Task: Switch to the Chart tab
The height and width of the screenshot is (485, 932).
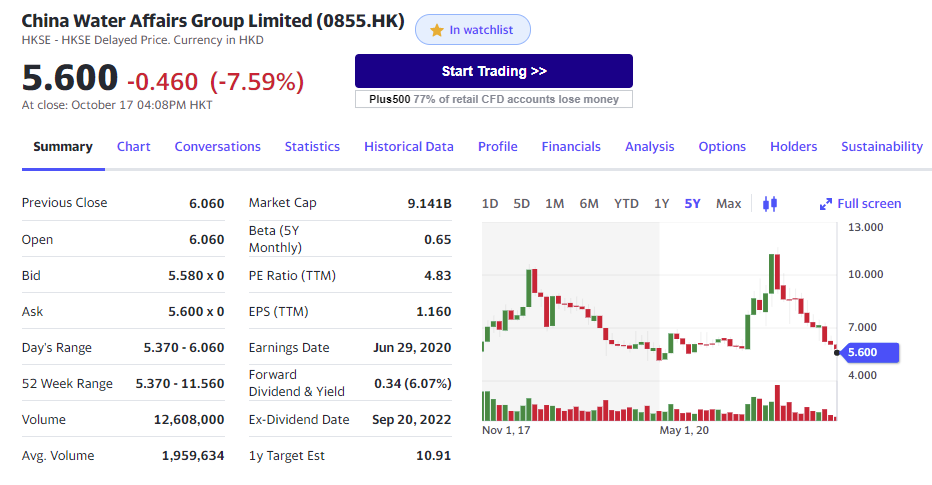Action: tap(133, 147)
